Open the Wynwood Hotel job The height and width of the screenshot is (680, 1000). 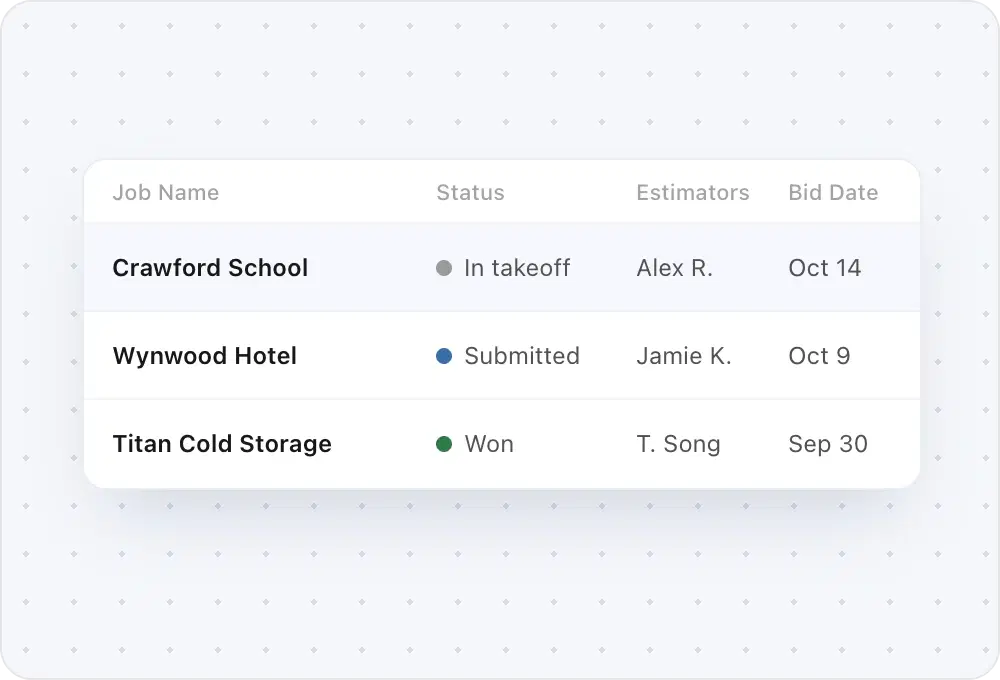click(x=205, y=356)
